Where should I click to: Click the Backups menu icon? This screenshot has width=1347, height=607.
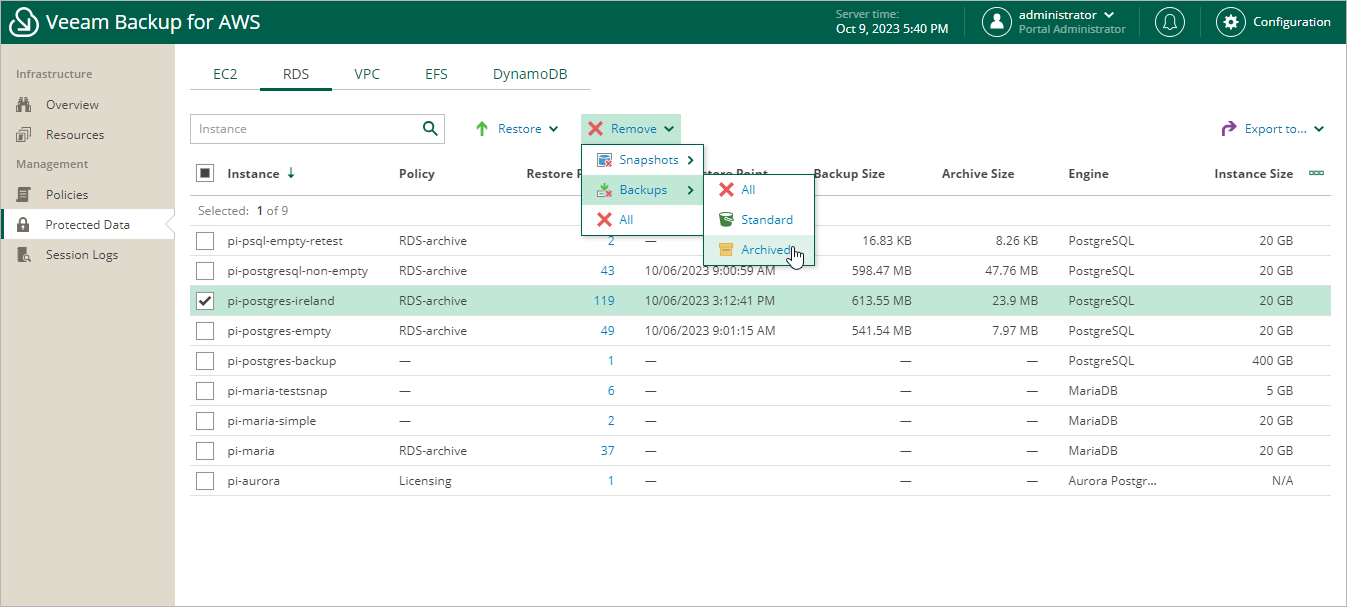tap(603, 190)
